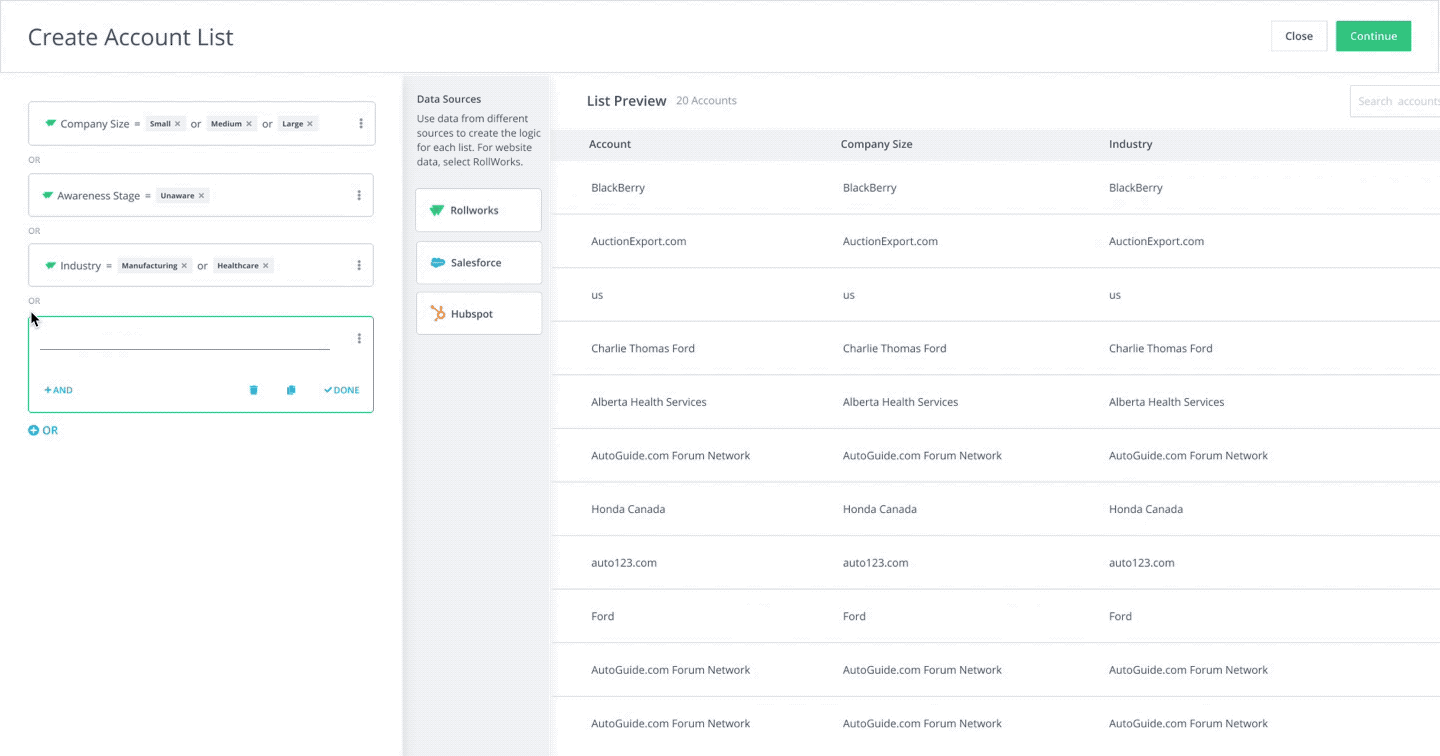Remove the Manufacturing industry tag
Image resolution: width=1440 pixels, height=756 pixels.
(x=184, y=266)
